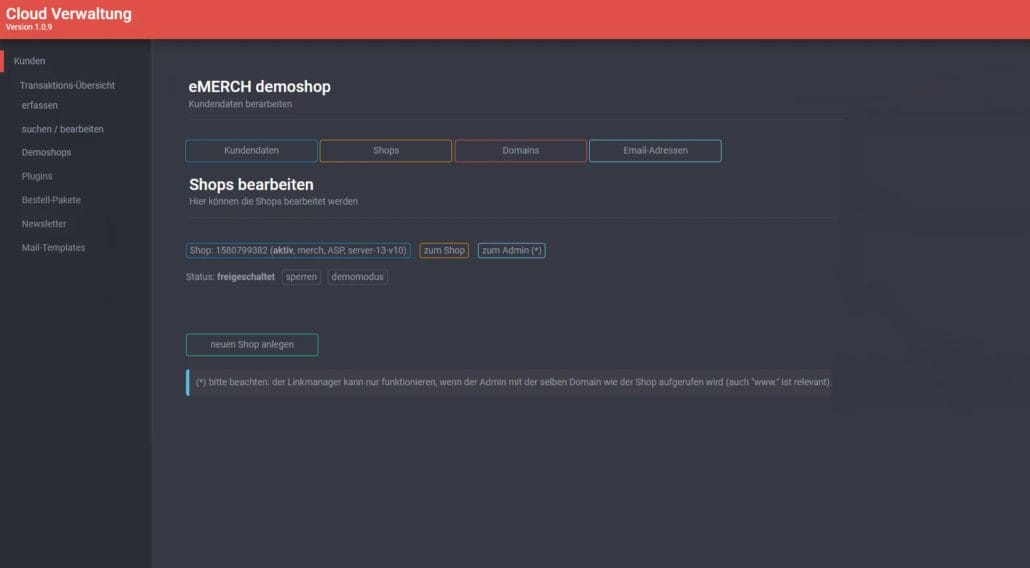This screenshot has width=1030, height=568.
Task: Open zum Admin (*) button
Action: click(511, 250)
